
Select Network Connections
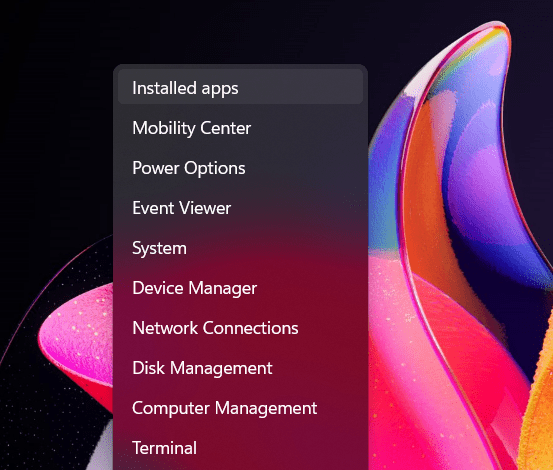click(240, 328)
